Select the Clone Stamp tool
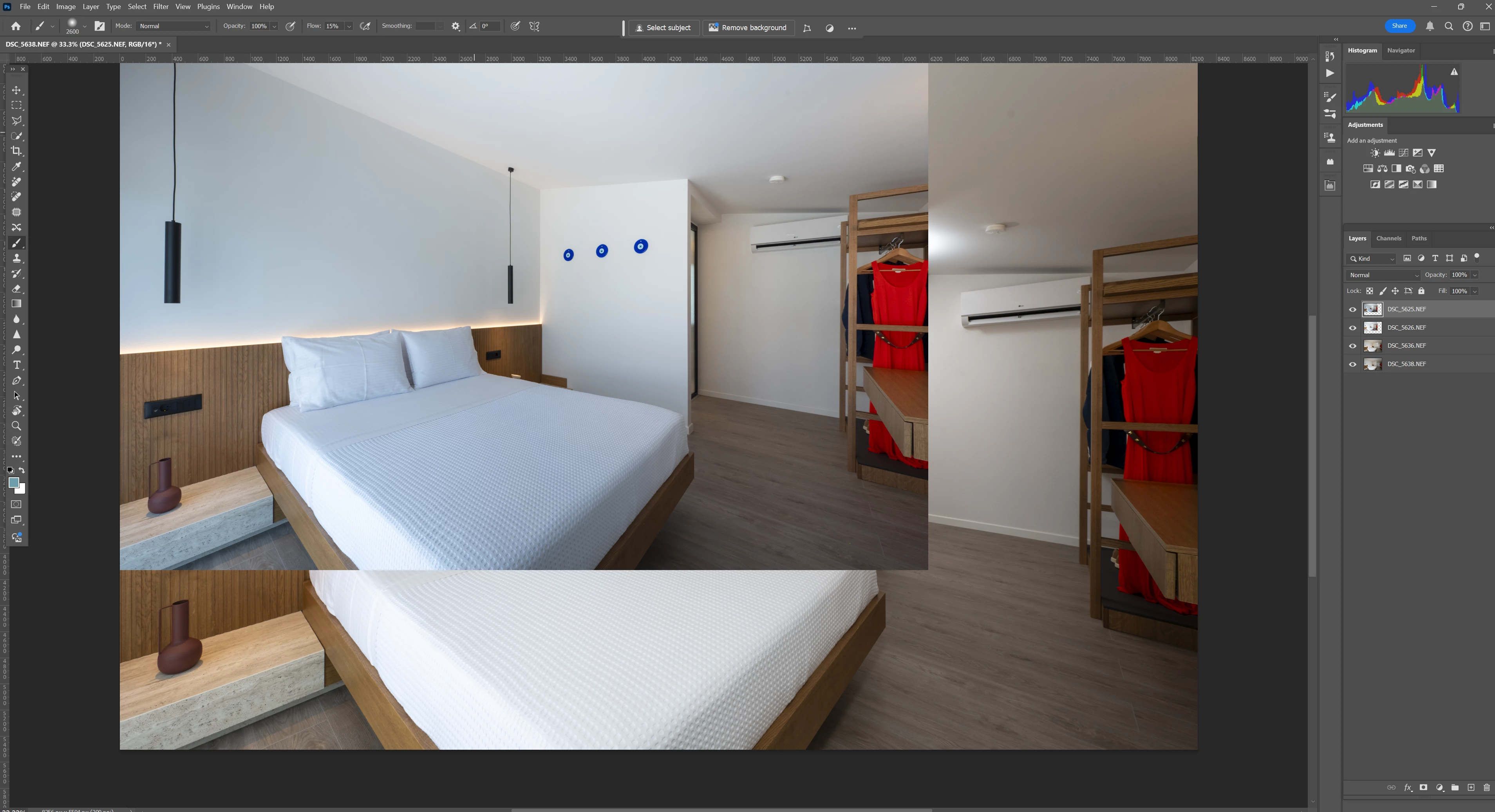Image resolution: width=1495 pixels, height=812 pixels. click(17, 258)
